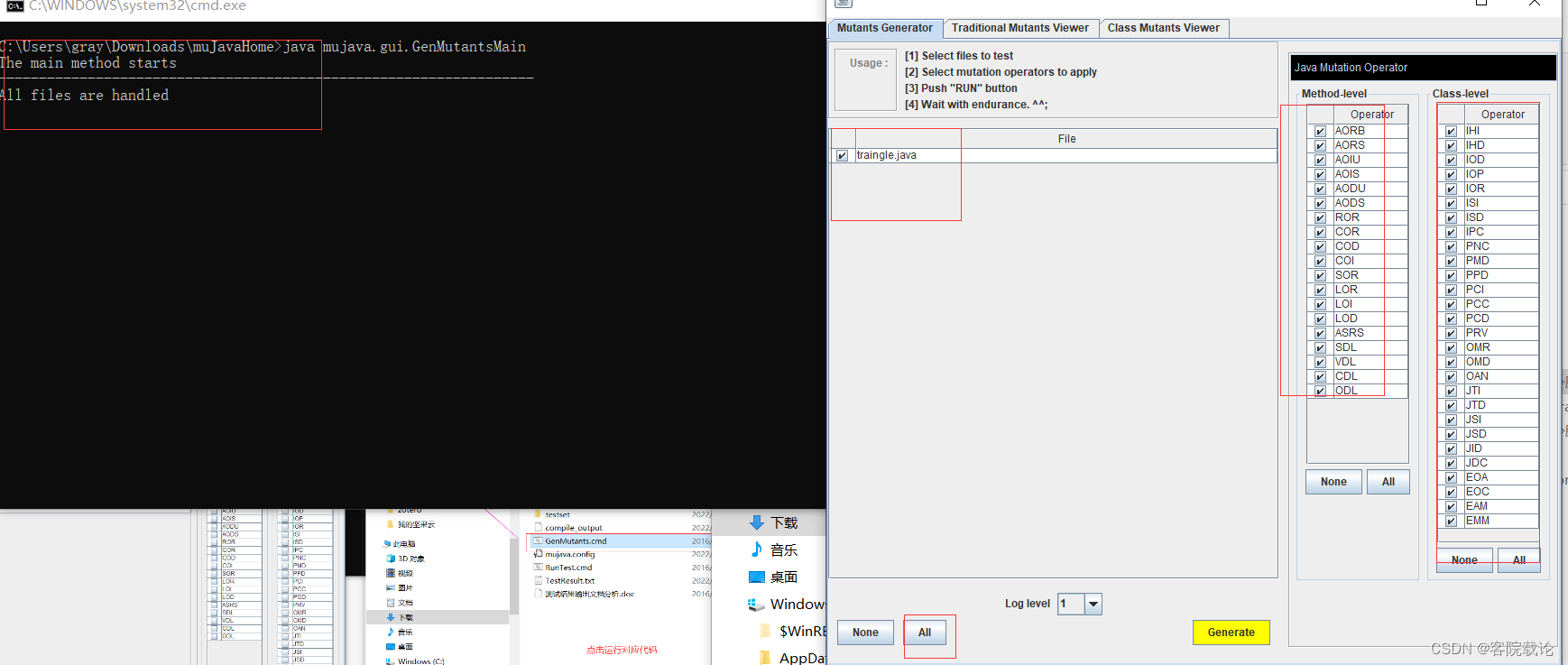
Task: Toggle the JTI class-level checkbox
Action: pyautogui.click(x=1451, y=391)
